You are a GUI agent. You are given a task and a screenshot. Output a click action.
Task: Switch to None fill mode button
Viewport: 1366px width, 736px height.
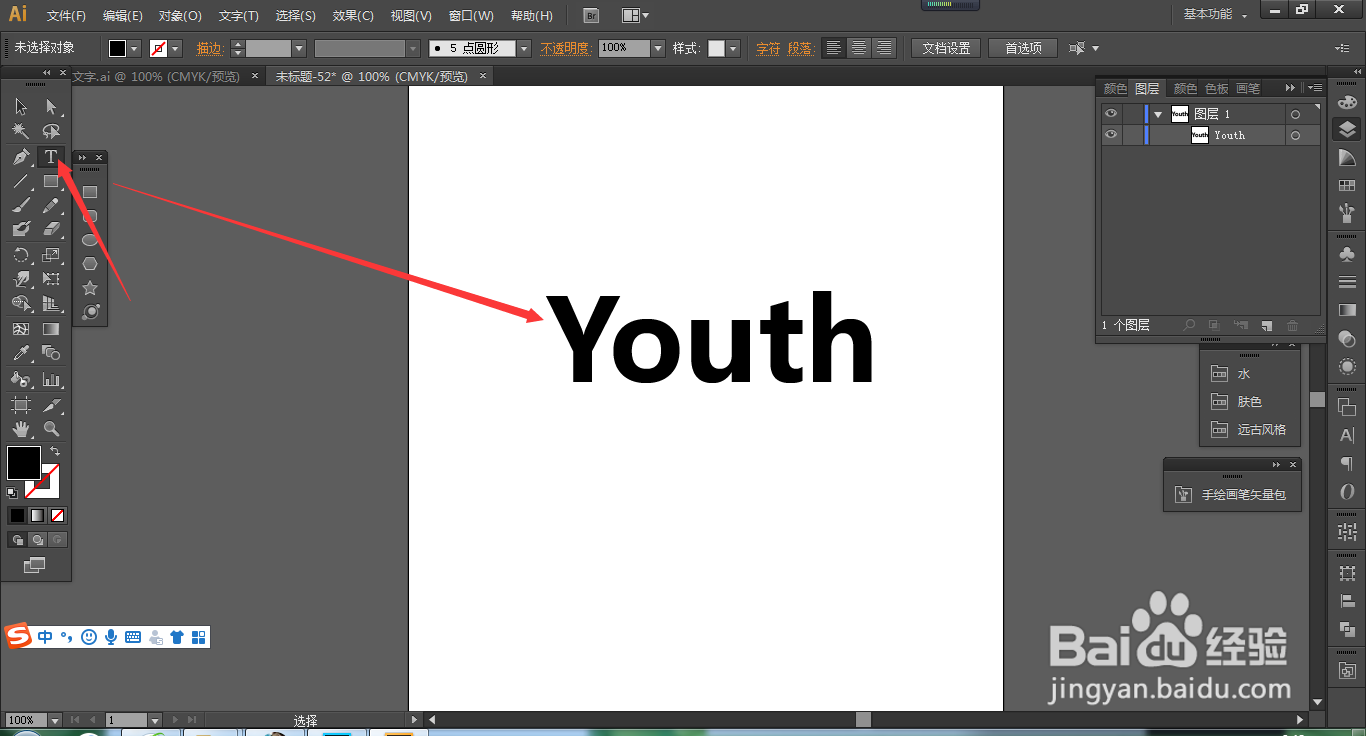click(x=58, y=516)
